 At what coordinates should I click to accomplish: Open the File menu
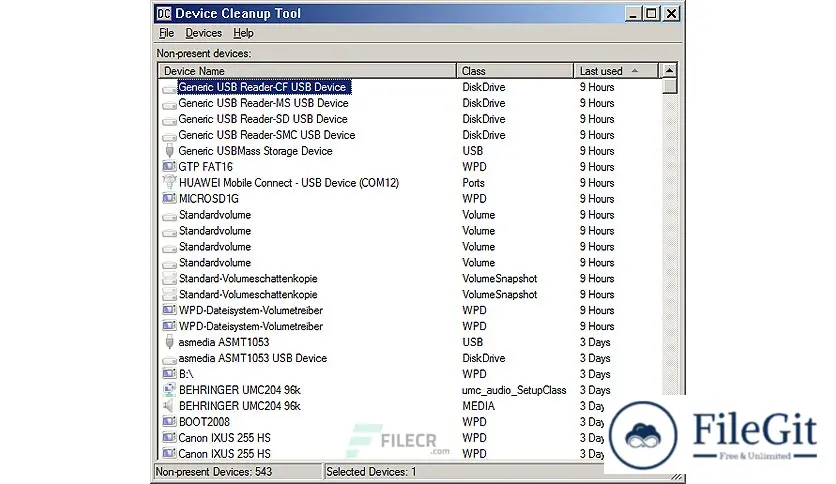[x=166, y=33]
